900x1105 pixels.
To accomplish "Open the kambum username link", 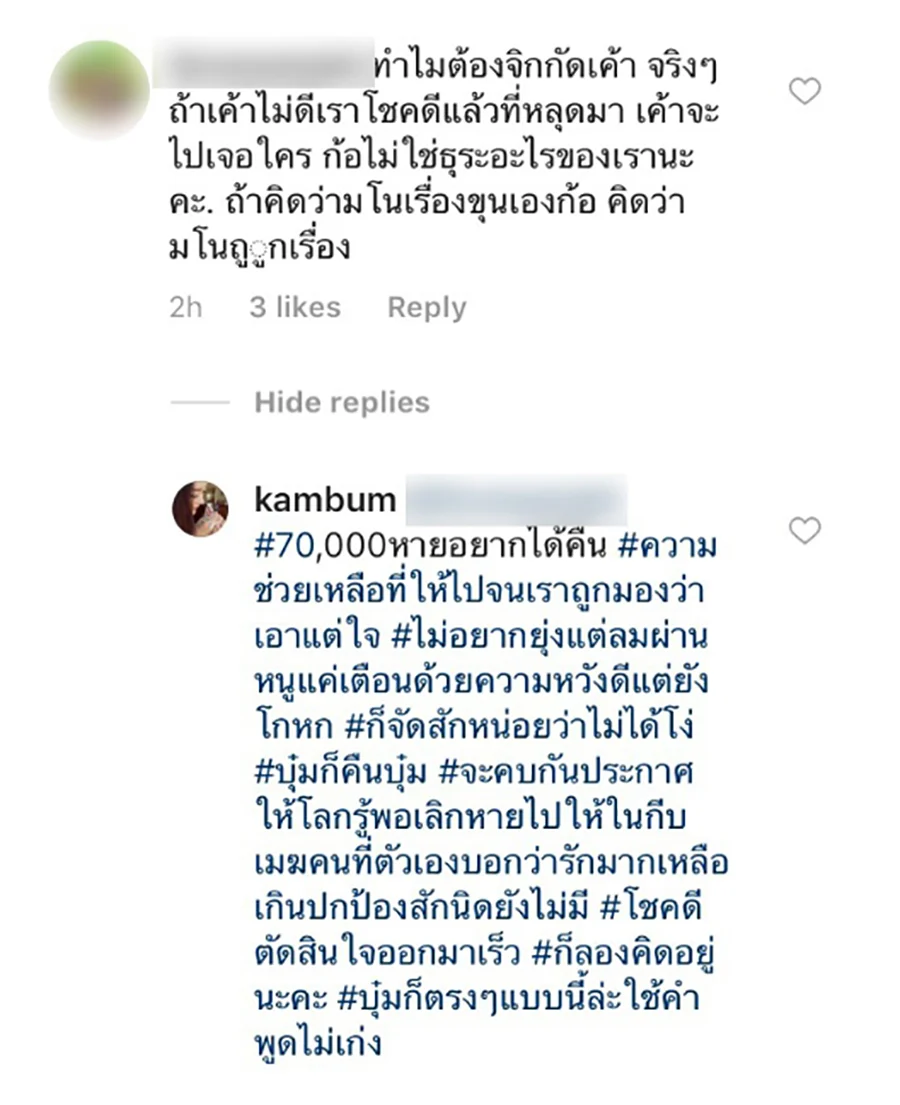I will tap(326, 500).
